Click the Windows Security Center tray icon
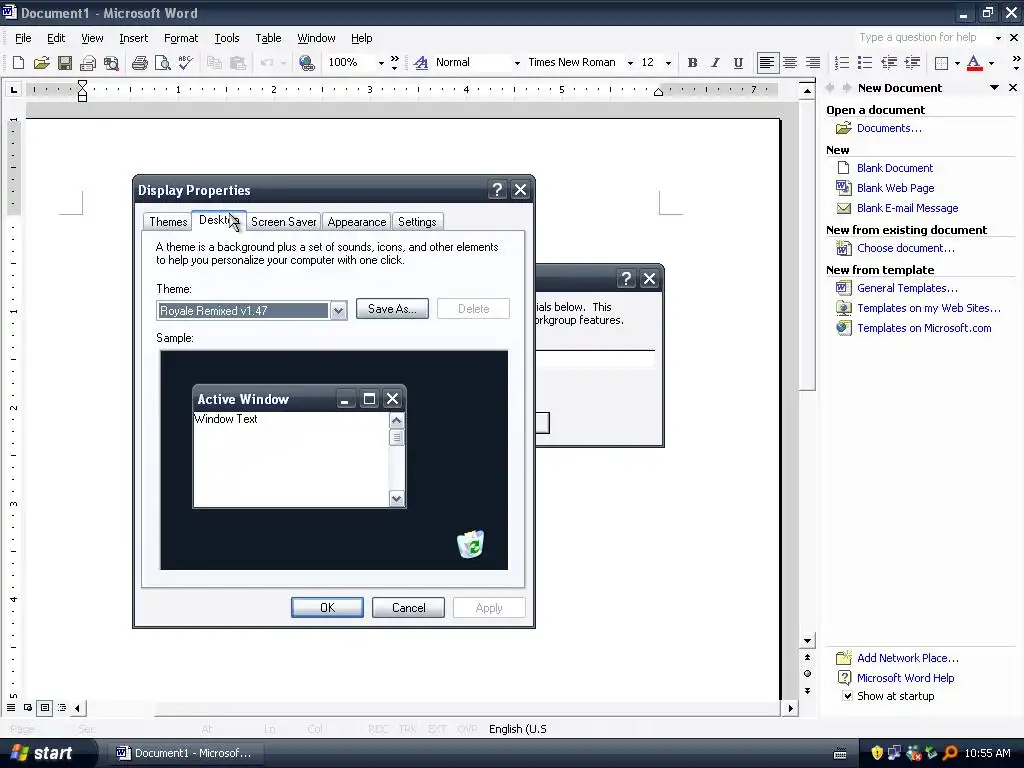The image size is (1024, 768). pyautogui.click(x=877, y=753)
